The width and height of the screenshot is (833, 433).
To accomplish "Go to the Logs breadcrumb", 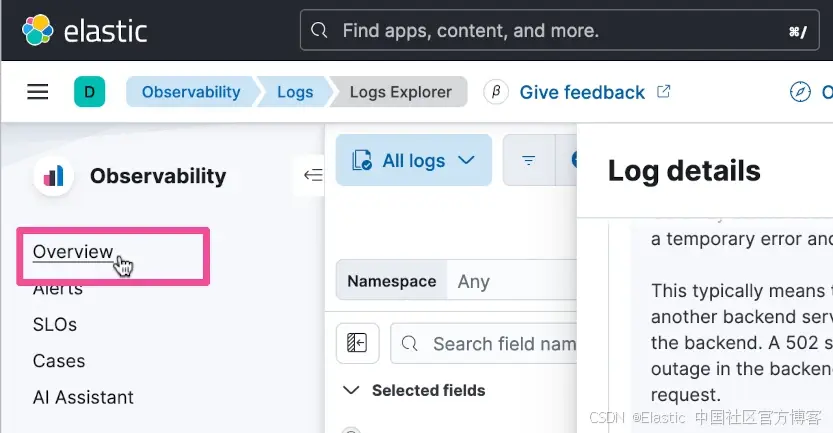I will pyautogui.click(x=295, y=92).
